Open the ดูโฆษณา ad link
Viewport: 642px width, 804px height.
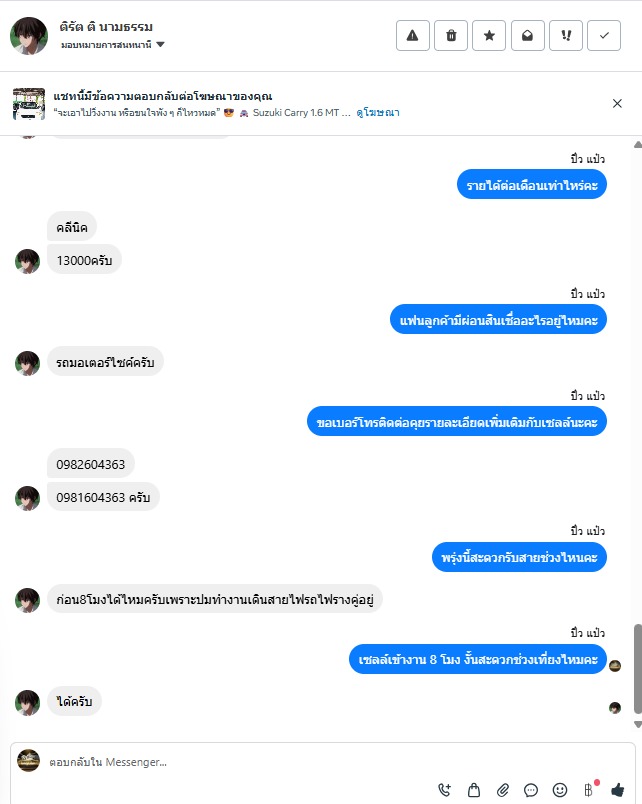[378, 112]
